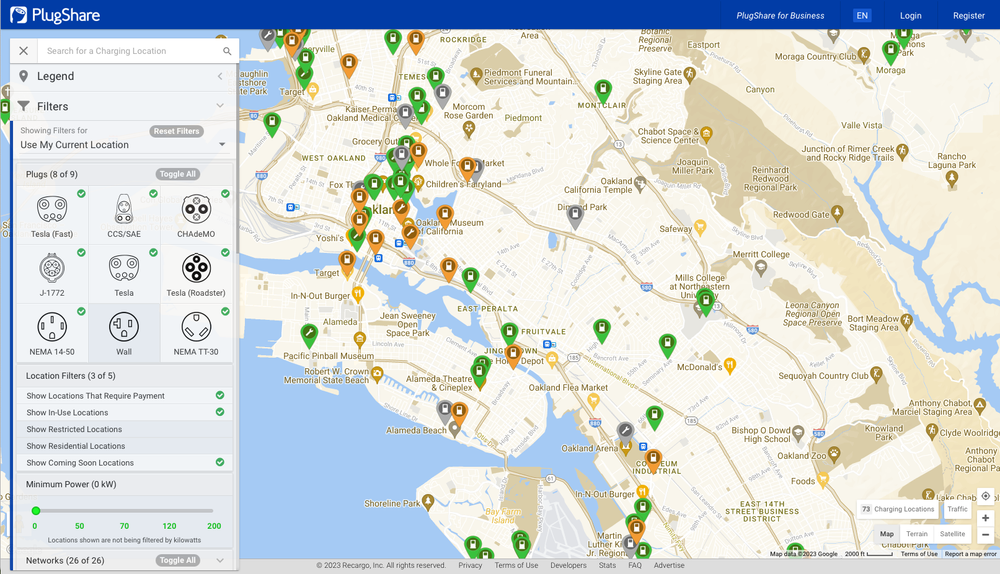Toggle the CCS/SAE plug filter
Viewport: 1000px width, 574px height.
tap(124, 215)
